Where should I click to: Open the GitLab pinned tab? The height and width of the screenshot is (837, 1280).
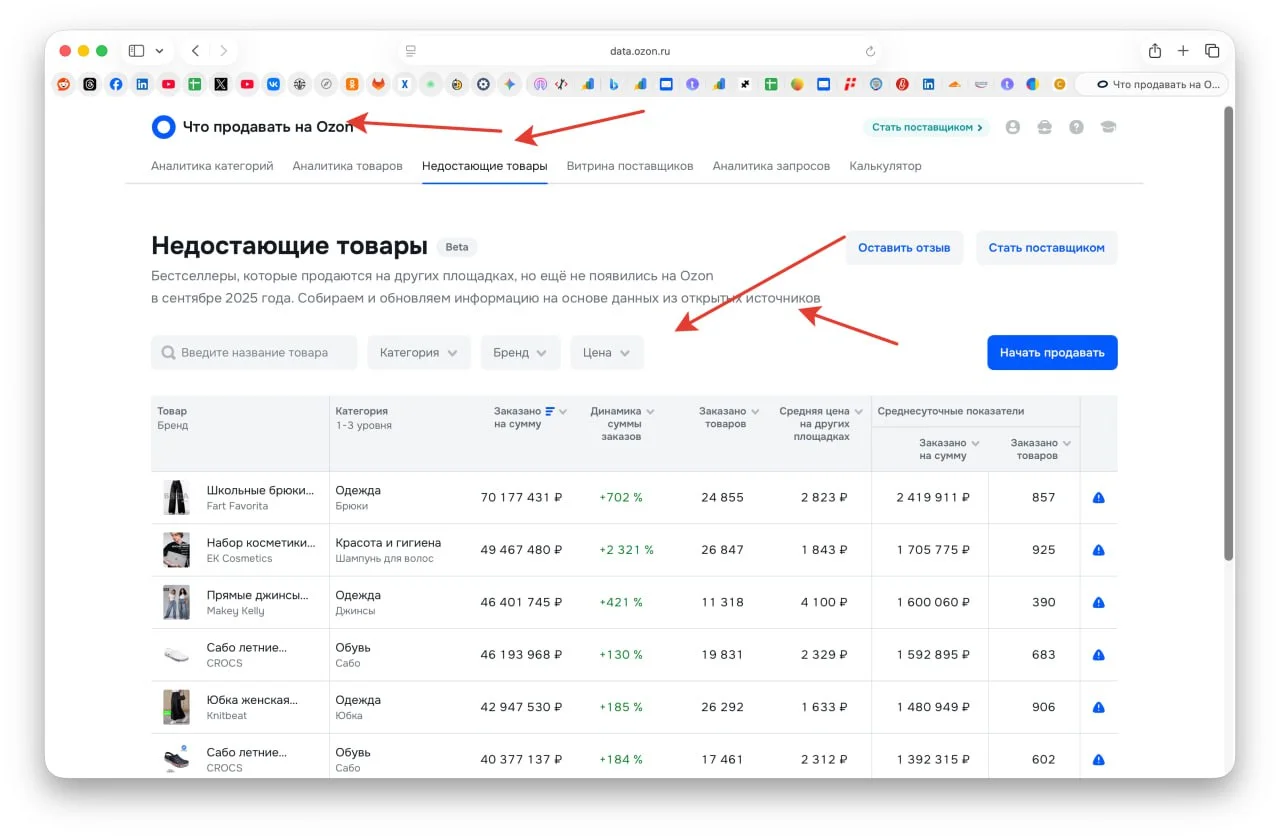tap(378, 85)
